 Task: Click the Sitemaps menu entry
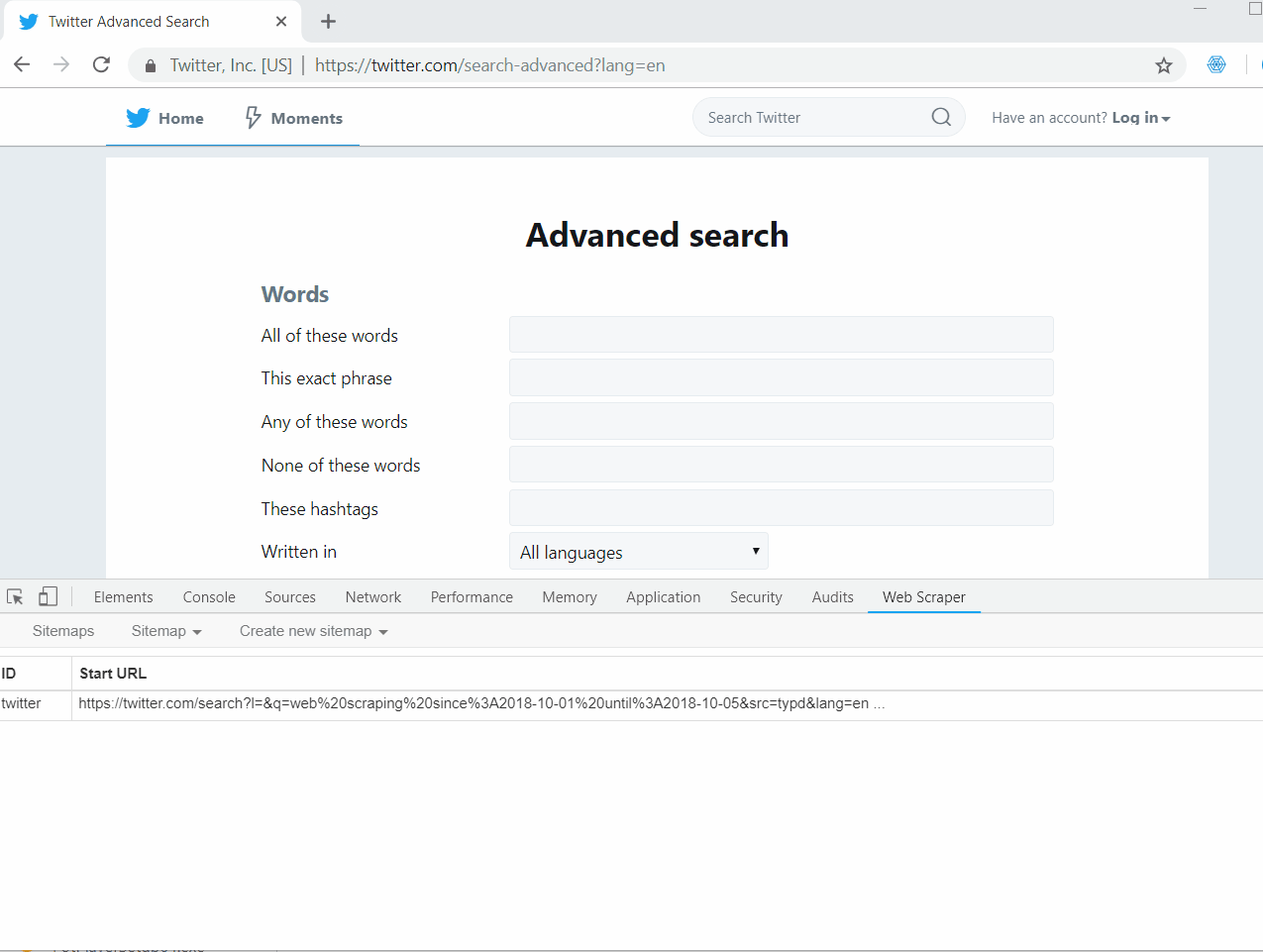[x=62, y=631]
